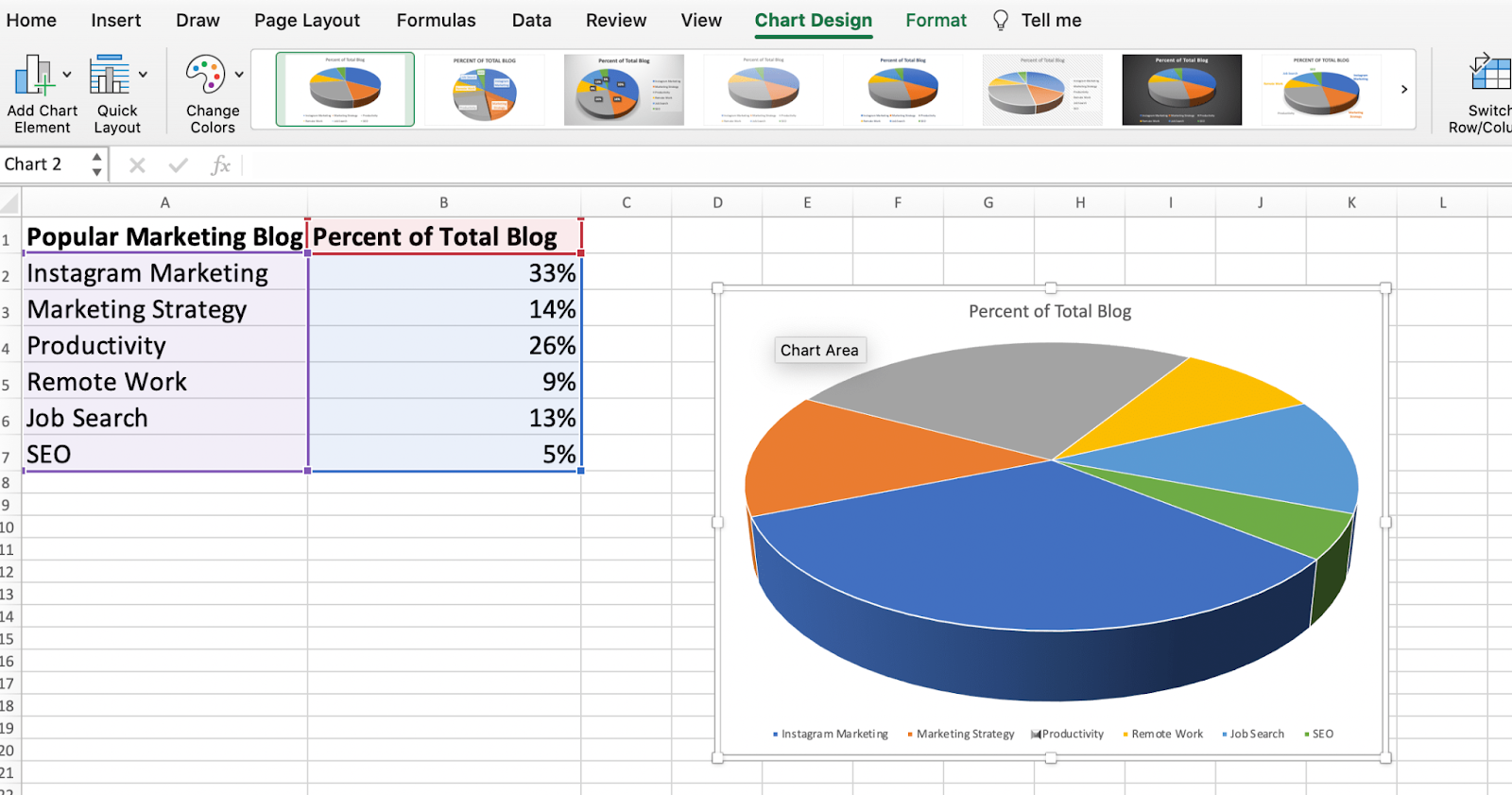The height and width of the screenshot is (795, 1512).
Task: Click the select all corner triangle
Action: pos(10,202)
